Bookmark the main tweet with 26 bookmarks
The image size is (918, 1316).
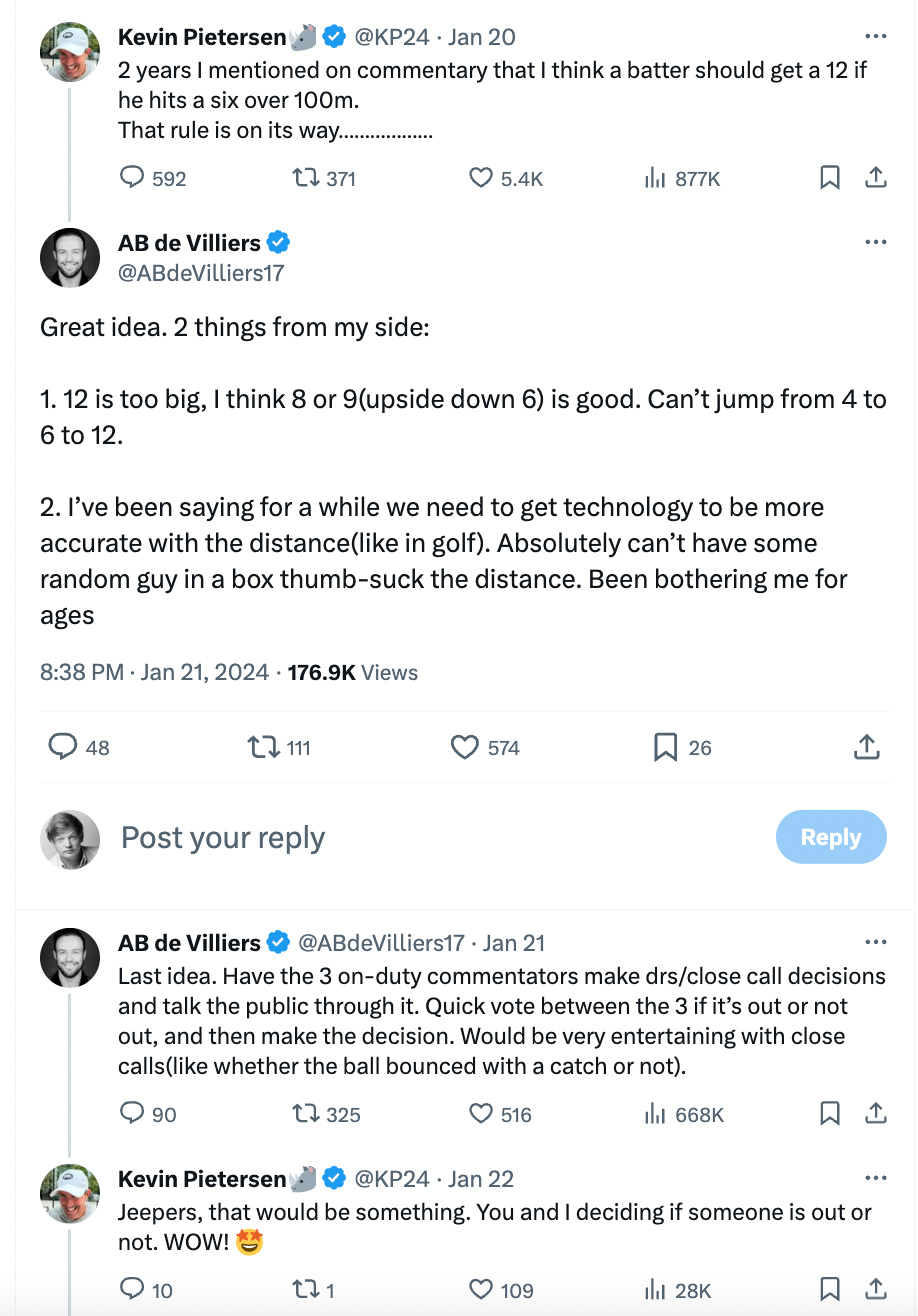(x=665, y=747)
